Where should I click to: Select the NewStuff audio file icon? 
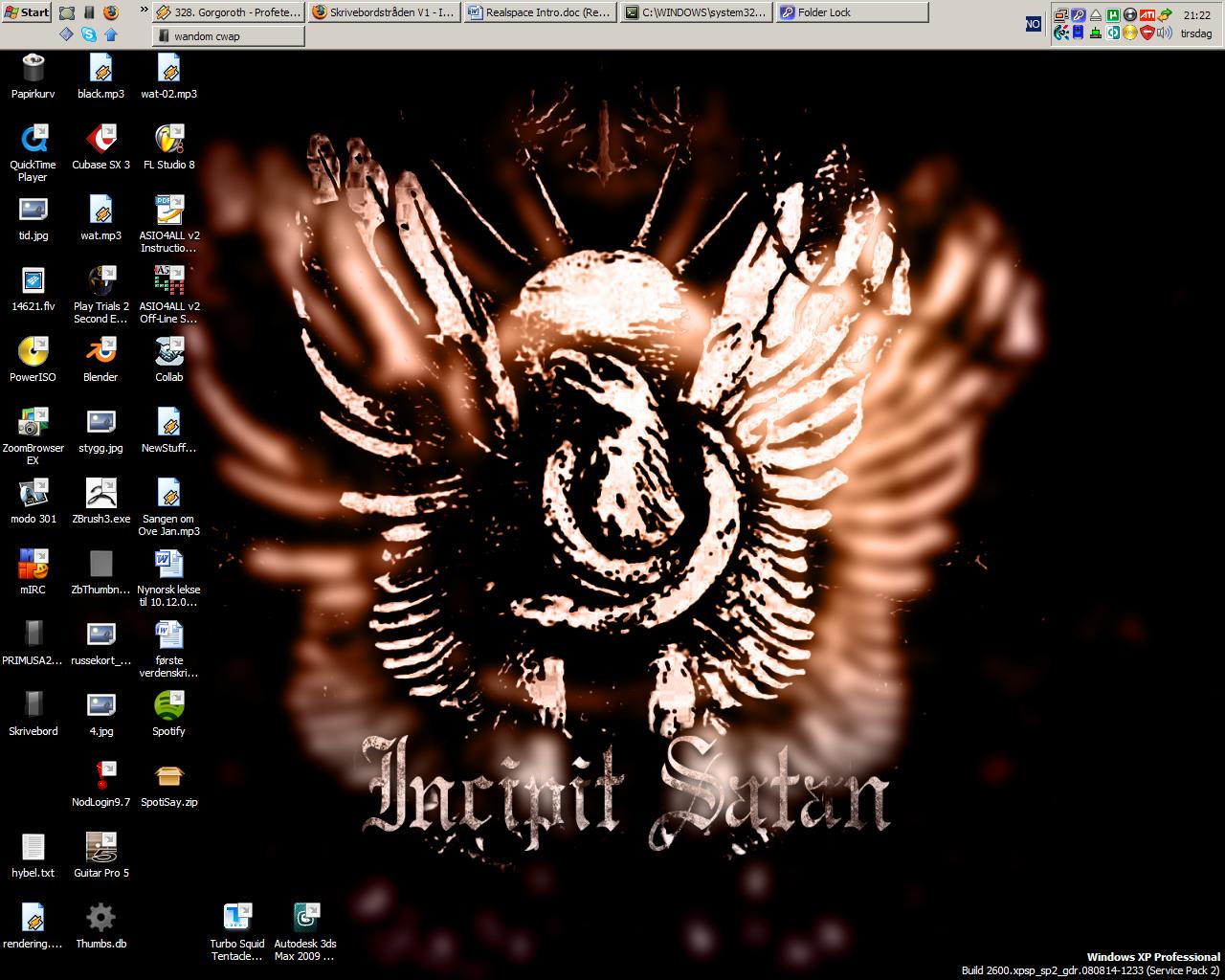coord(168,431)
